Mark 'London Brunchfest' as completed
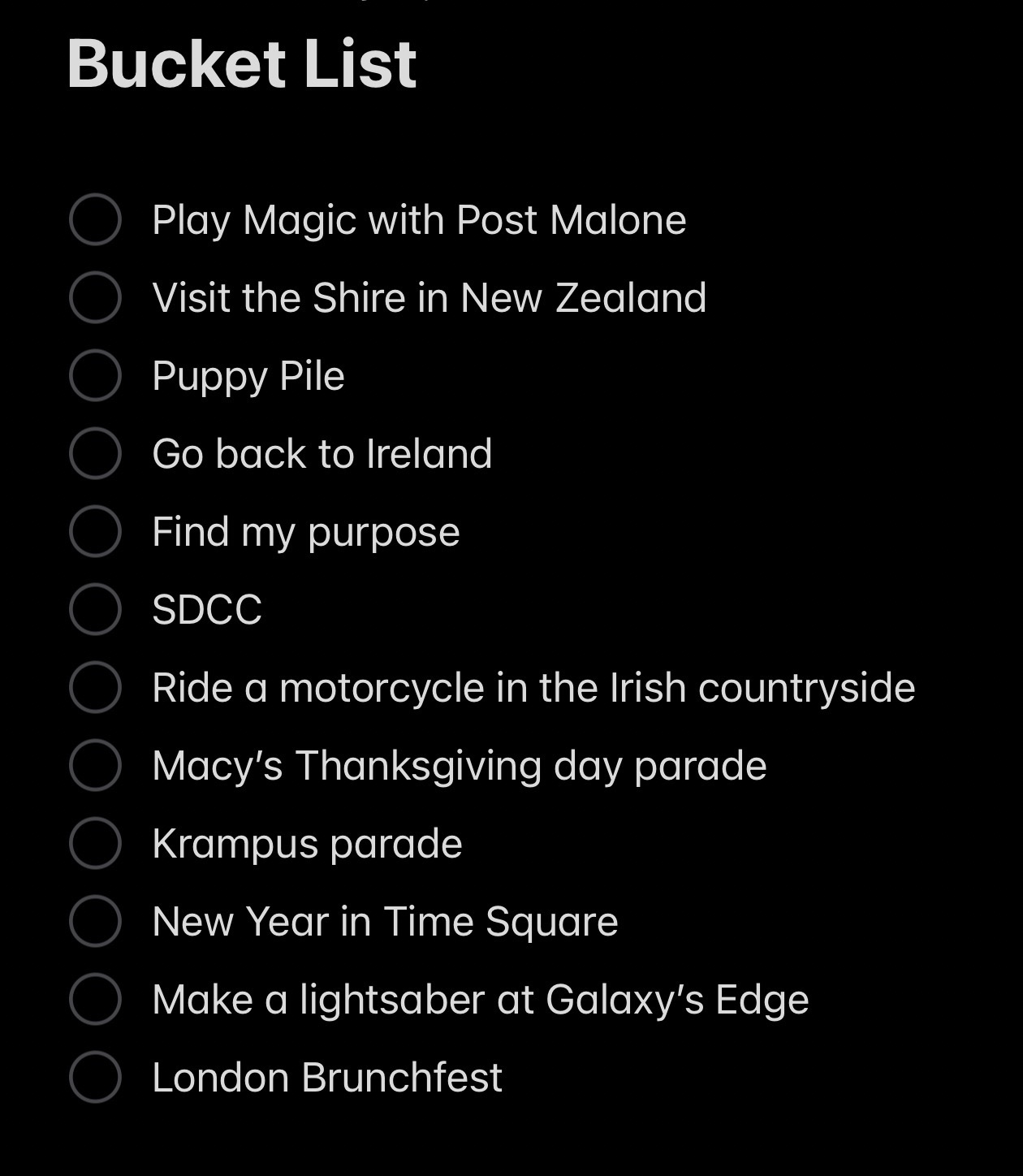 (95, 1077)
